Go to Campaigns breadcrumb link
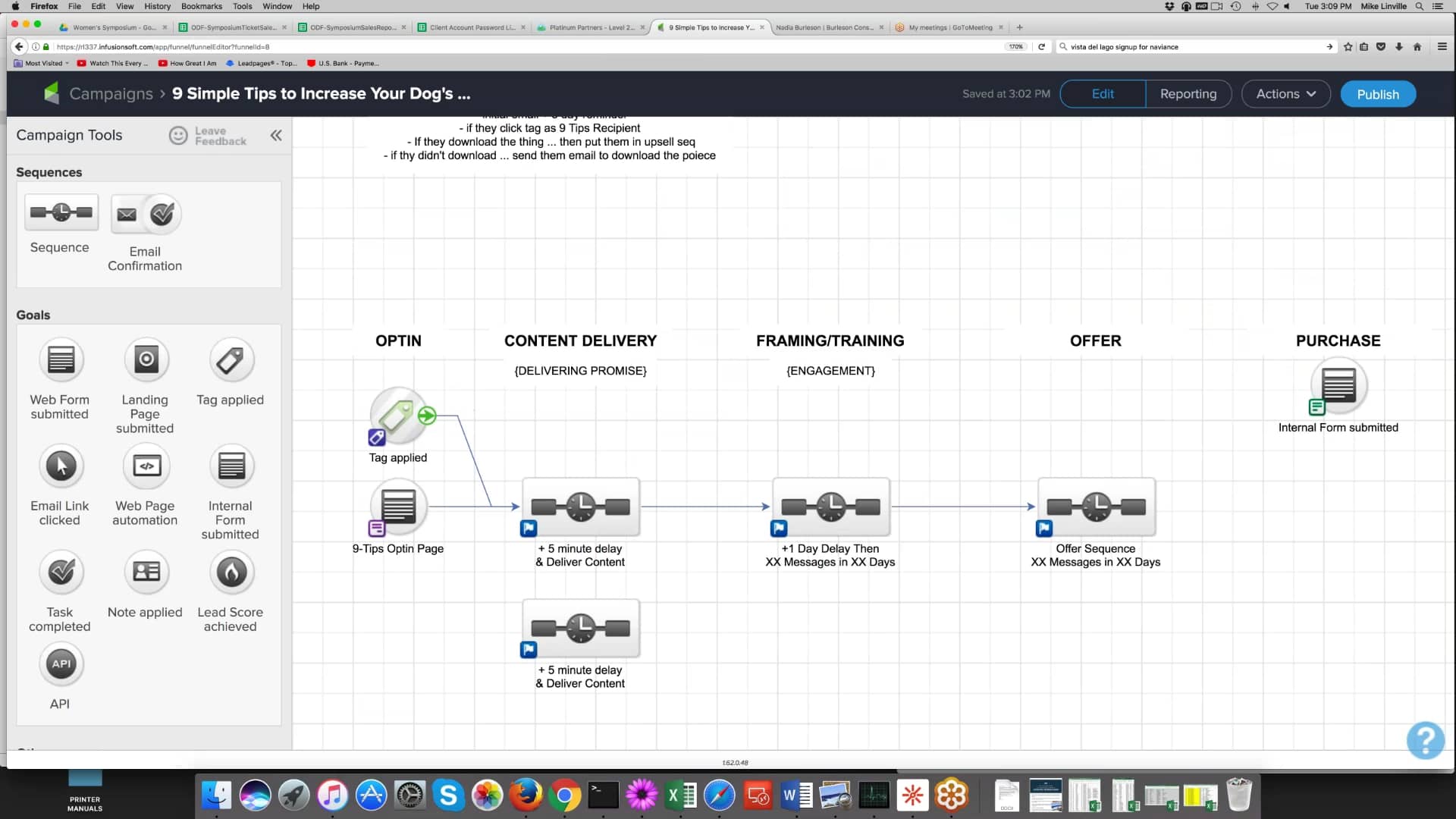 coord(111,94)
